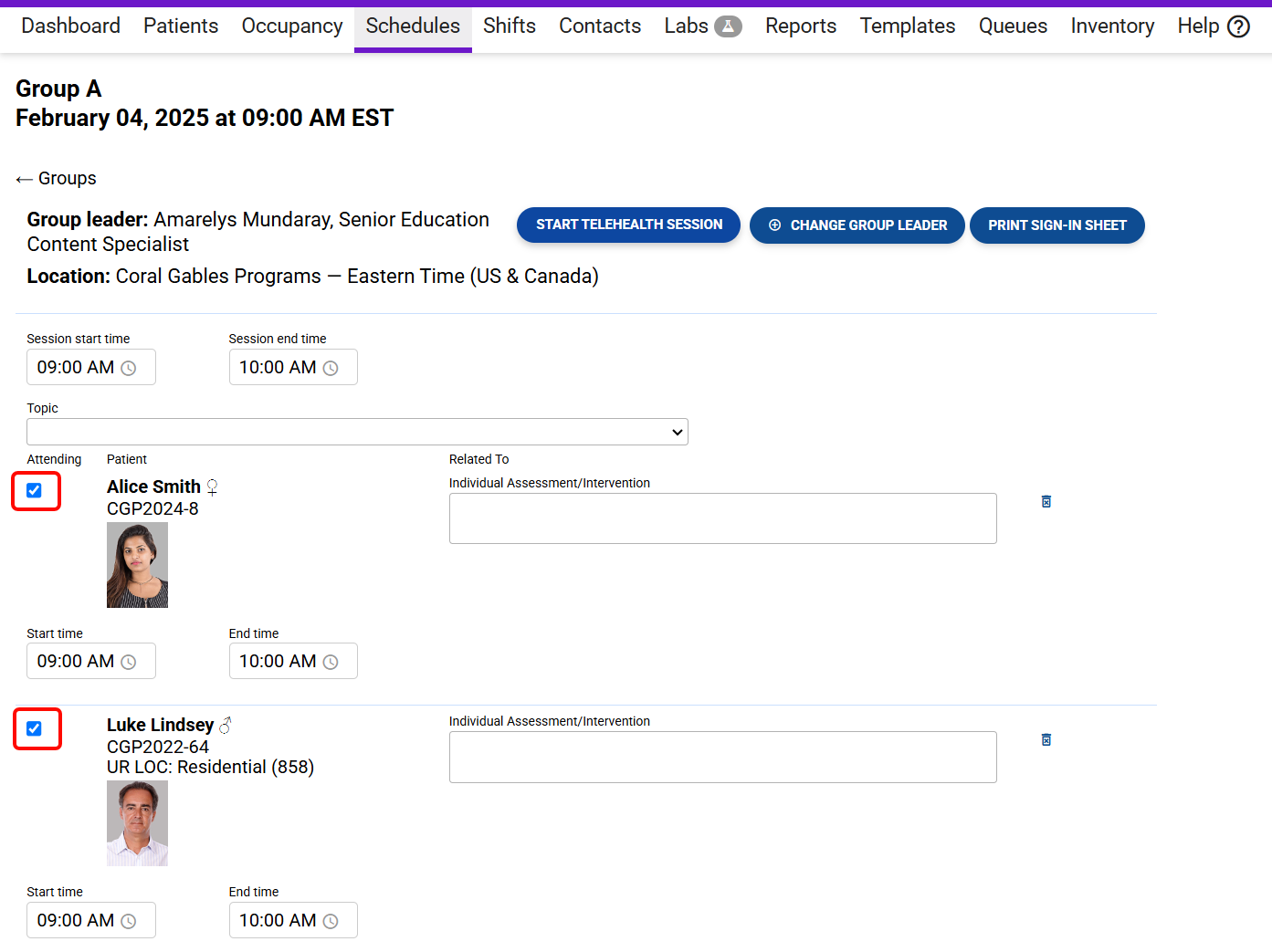
Task: Click clock icon in Alice Smith's End time
Action: (331, 662)
